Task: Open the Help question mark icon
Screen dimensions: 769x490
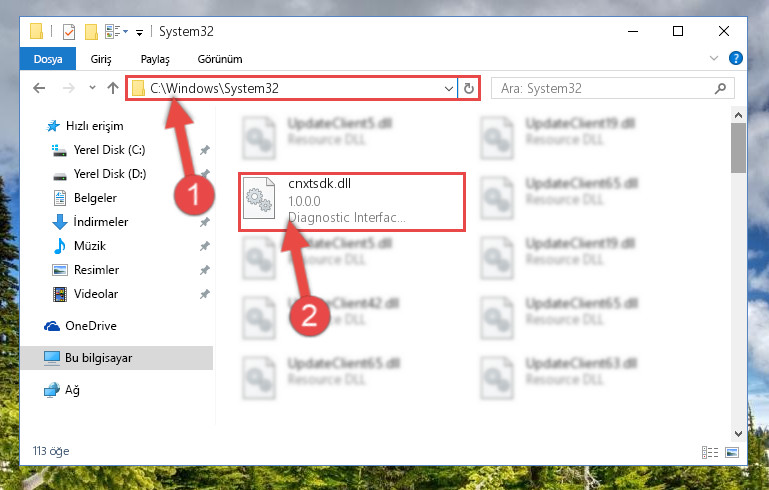Action: coord(735,58)
